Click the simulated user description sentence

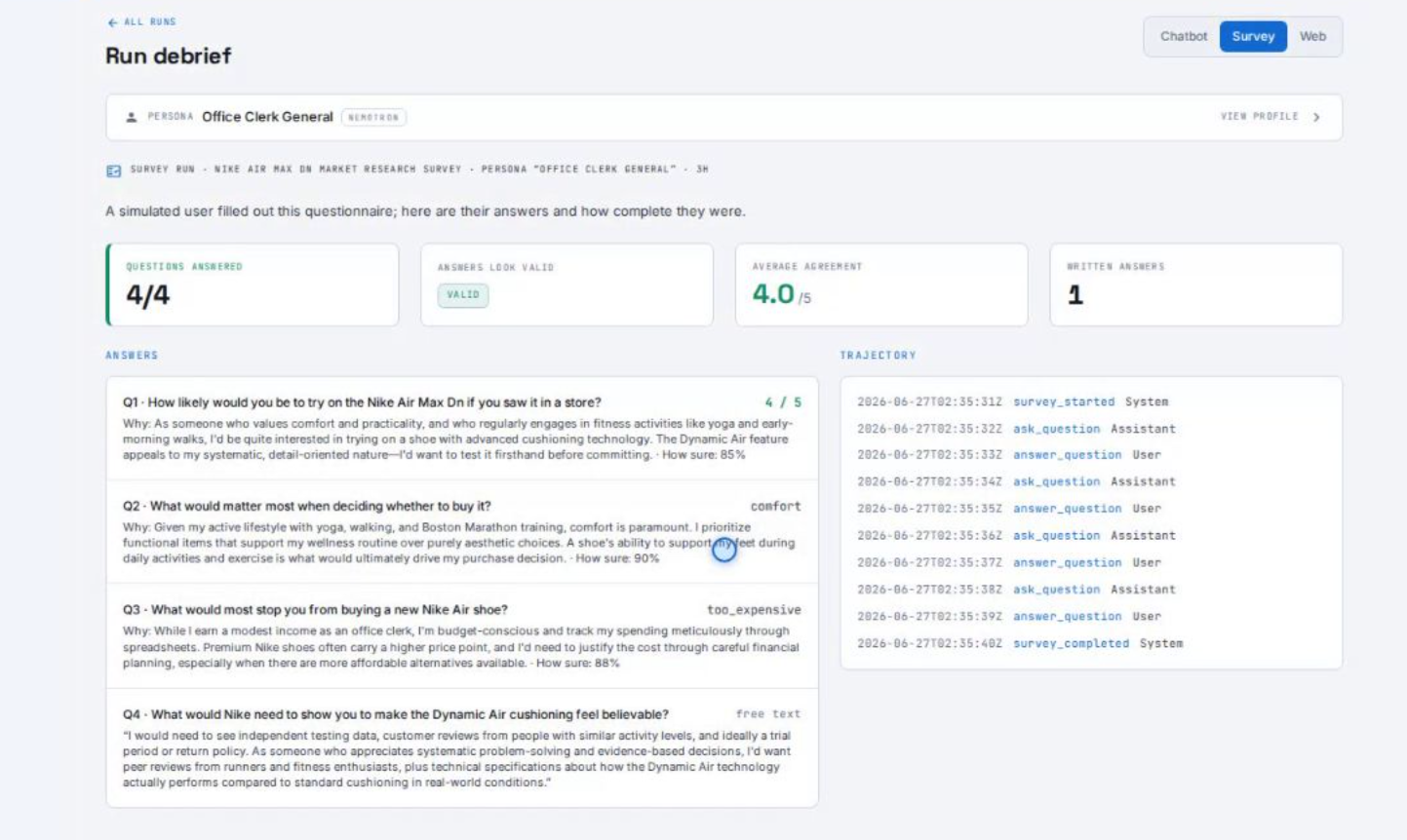tap(425, 211)
